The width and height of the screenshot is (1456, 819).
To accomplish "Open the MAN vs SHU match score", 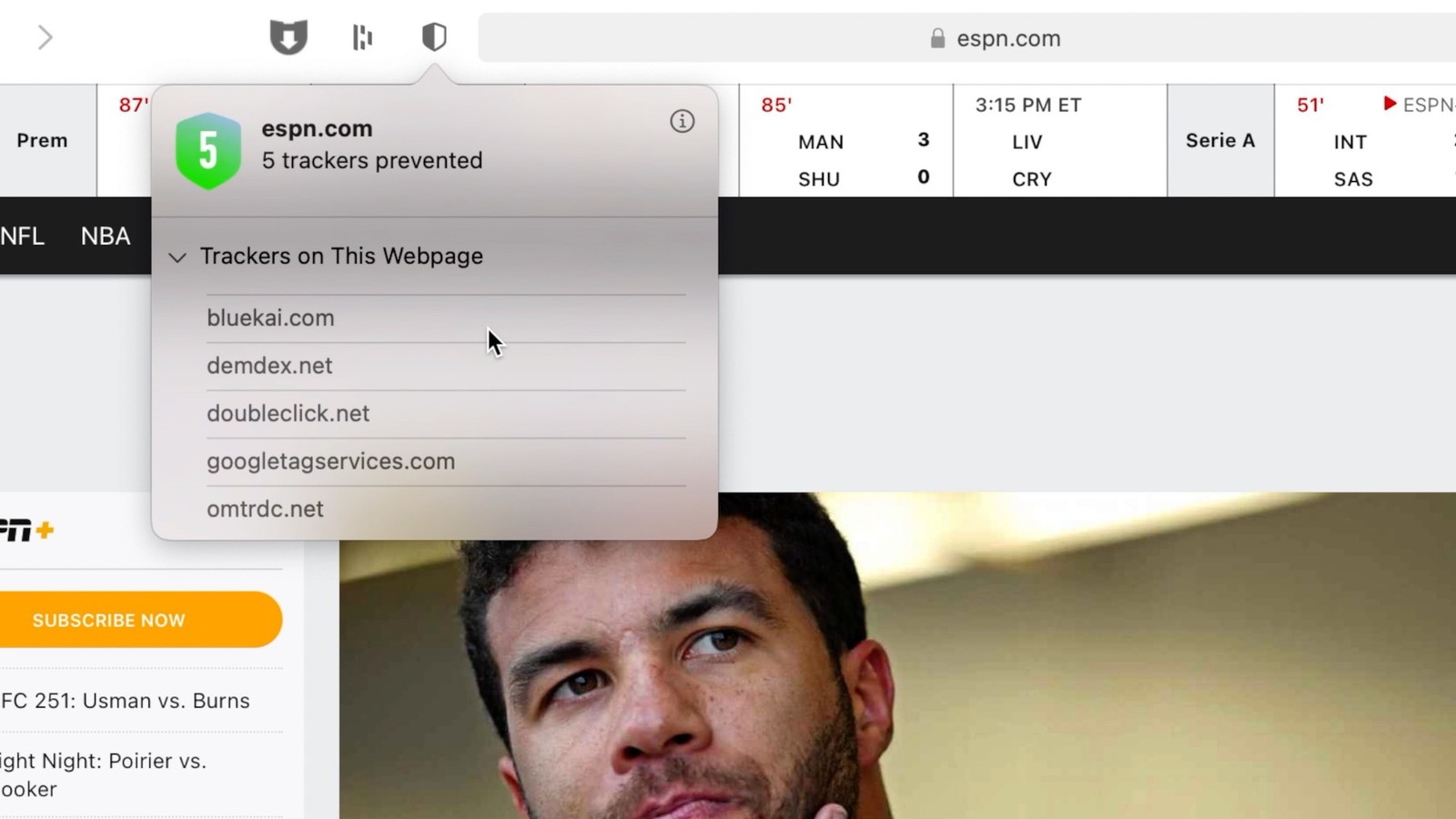I will pos(845,141).
